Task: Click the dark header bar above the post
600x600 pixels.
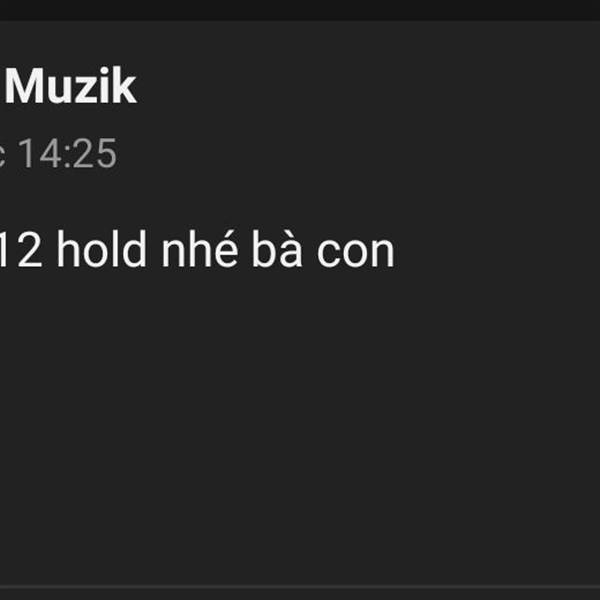Action: (x=300, y=10)
